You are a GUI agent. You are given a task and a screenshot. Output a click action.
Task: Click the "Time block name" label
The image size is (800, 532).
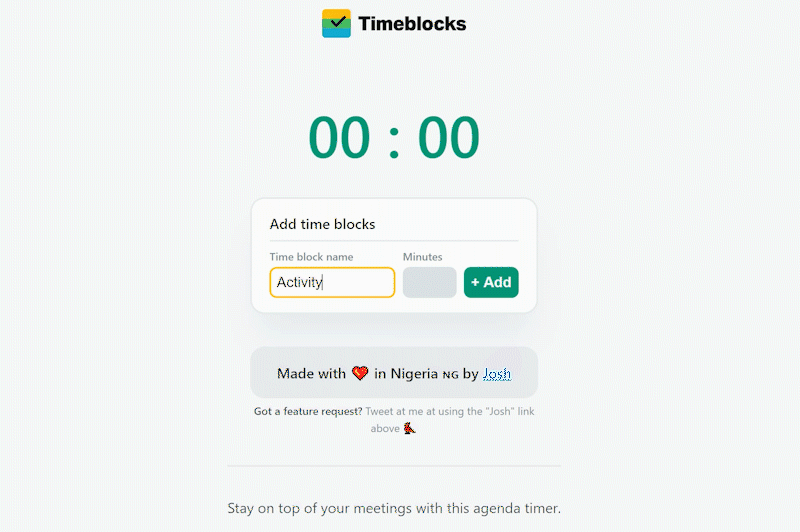[x=311, y=257]
